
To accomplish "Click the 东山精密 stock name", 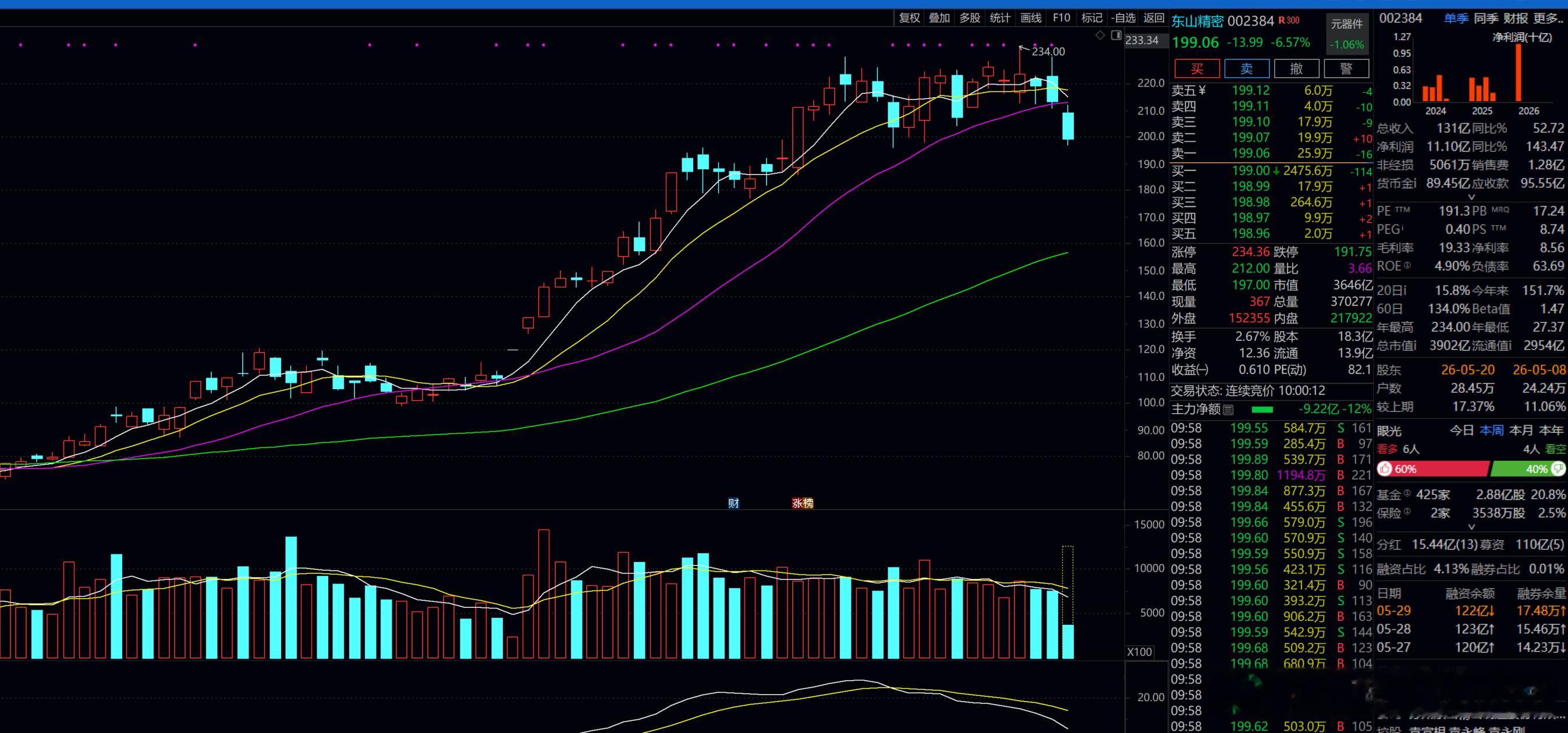I will click(x=1197, y=22).
